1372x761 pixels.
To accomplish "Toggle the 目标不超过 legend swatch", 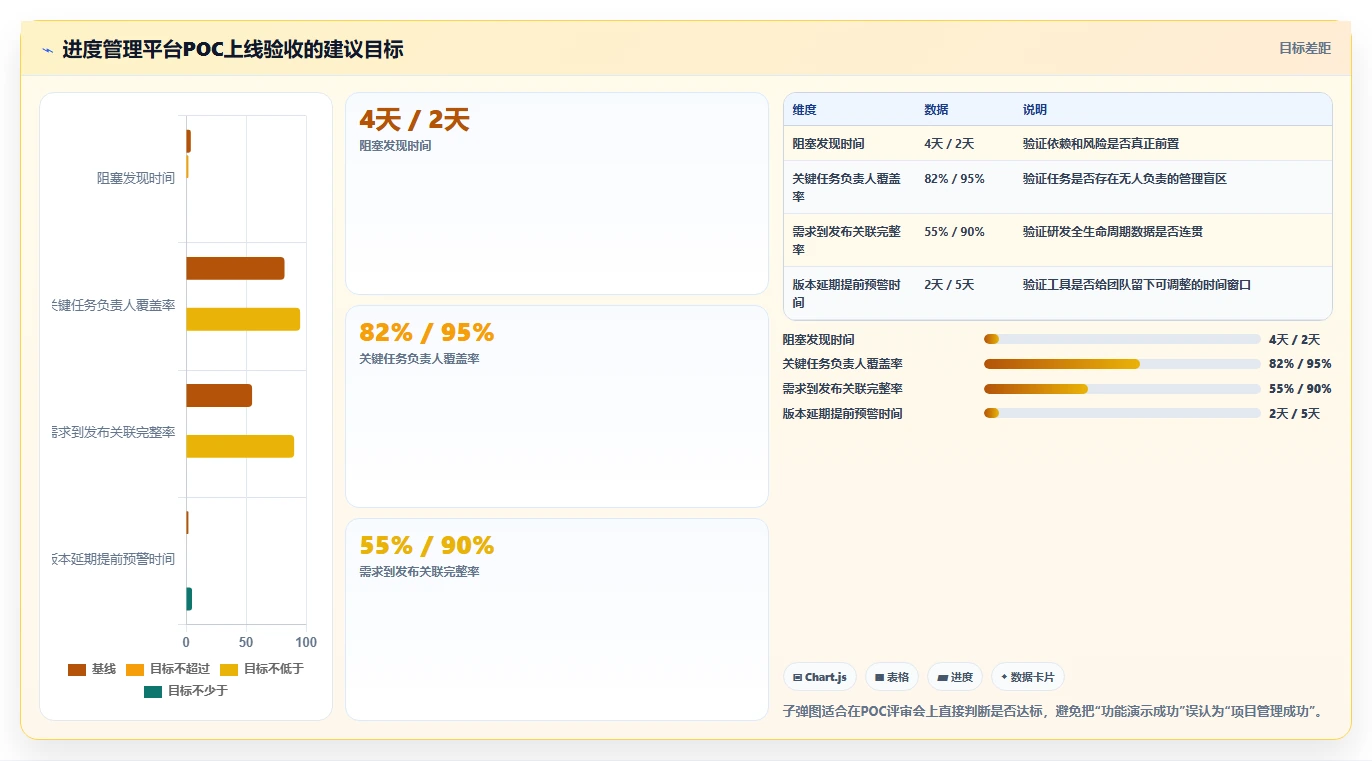I will coord(135,669).
